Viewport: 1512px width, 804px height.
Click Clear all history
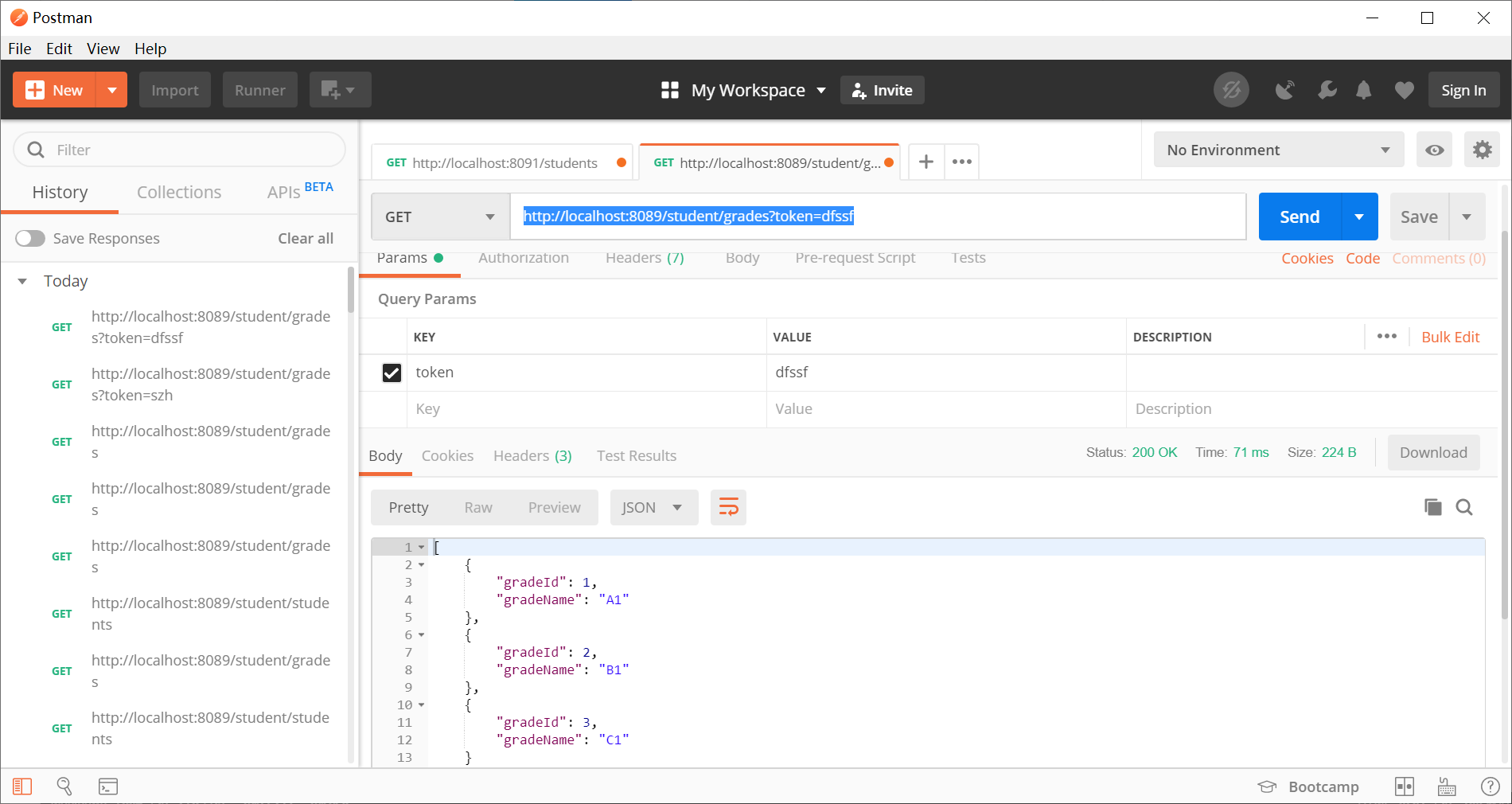point(306,238)
